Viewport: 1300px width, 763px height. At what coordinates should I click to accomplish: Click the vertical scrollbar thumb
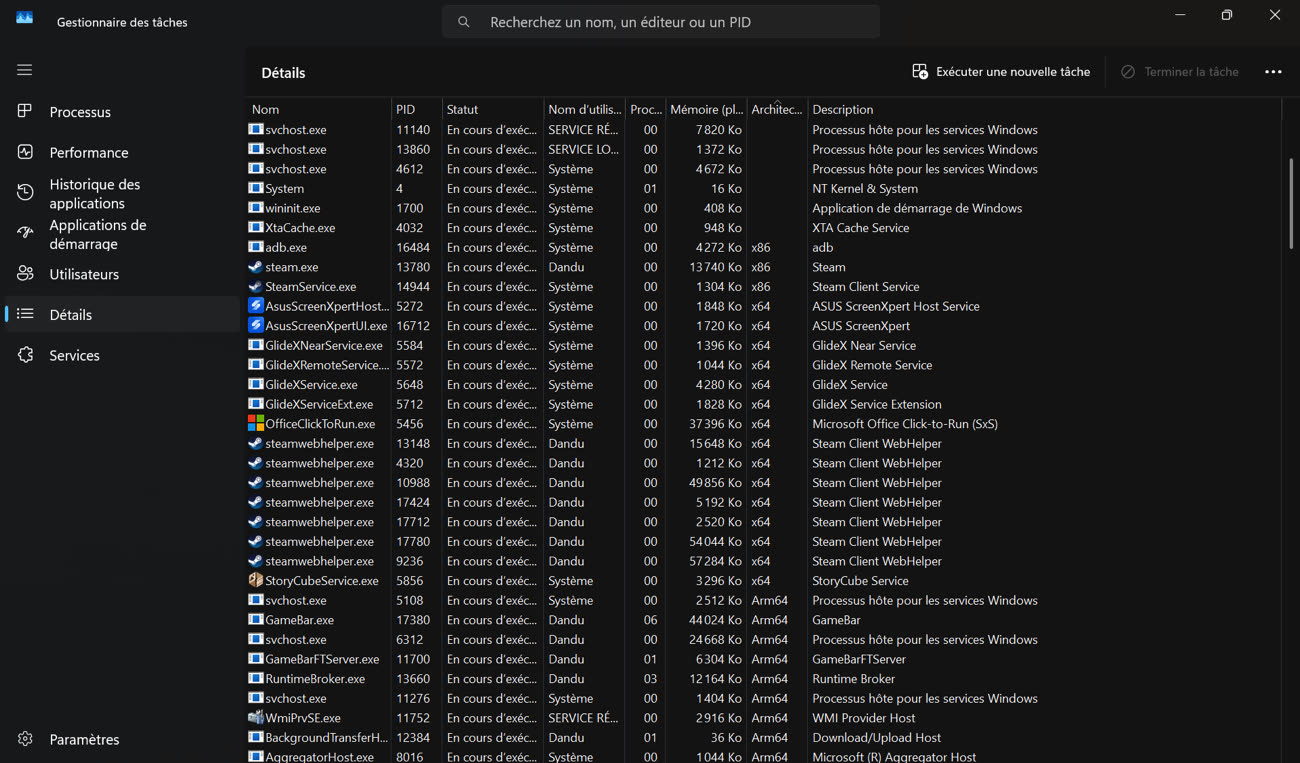[x=1290, y=203]
